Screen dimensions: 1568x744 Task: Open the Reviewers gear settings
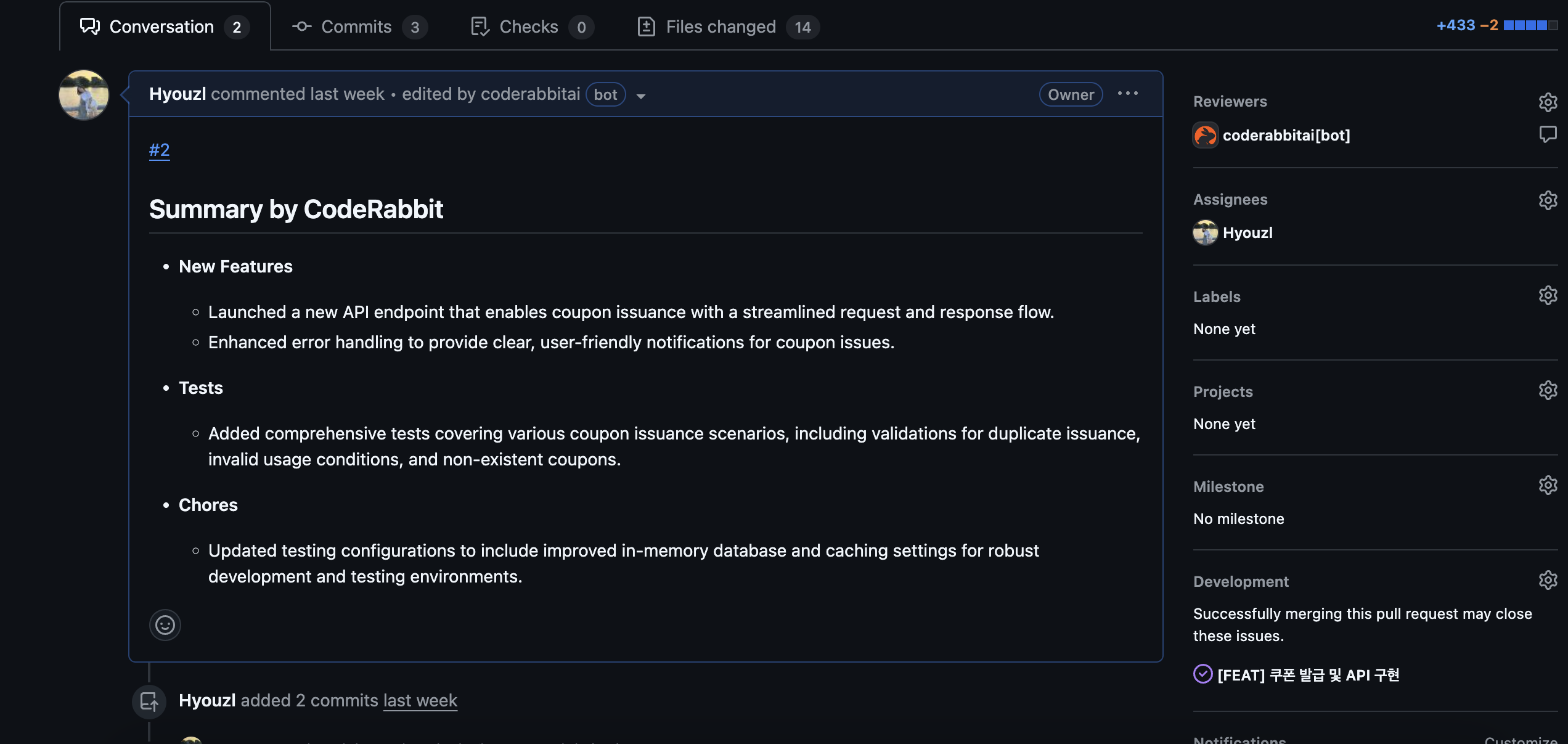[x=1548, y=102]
